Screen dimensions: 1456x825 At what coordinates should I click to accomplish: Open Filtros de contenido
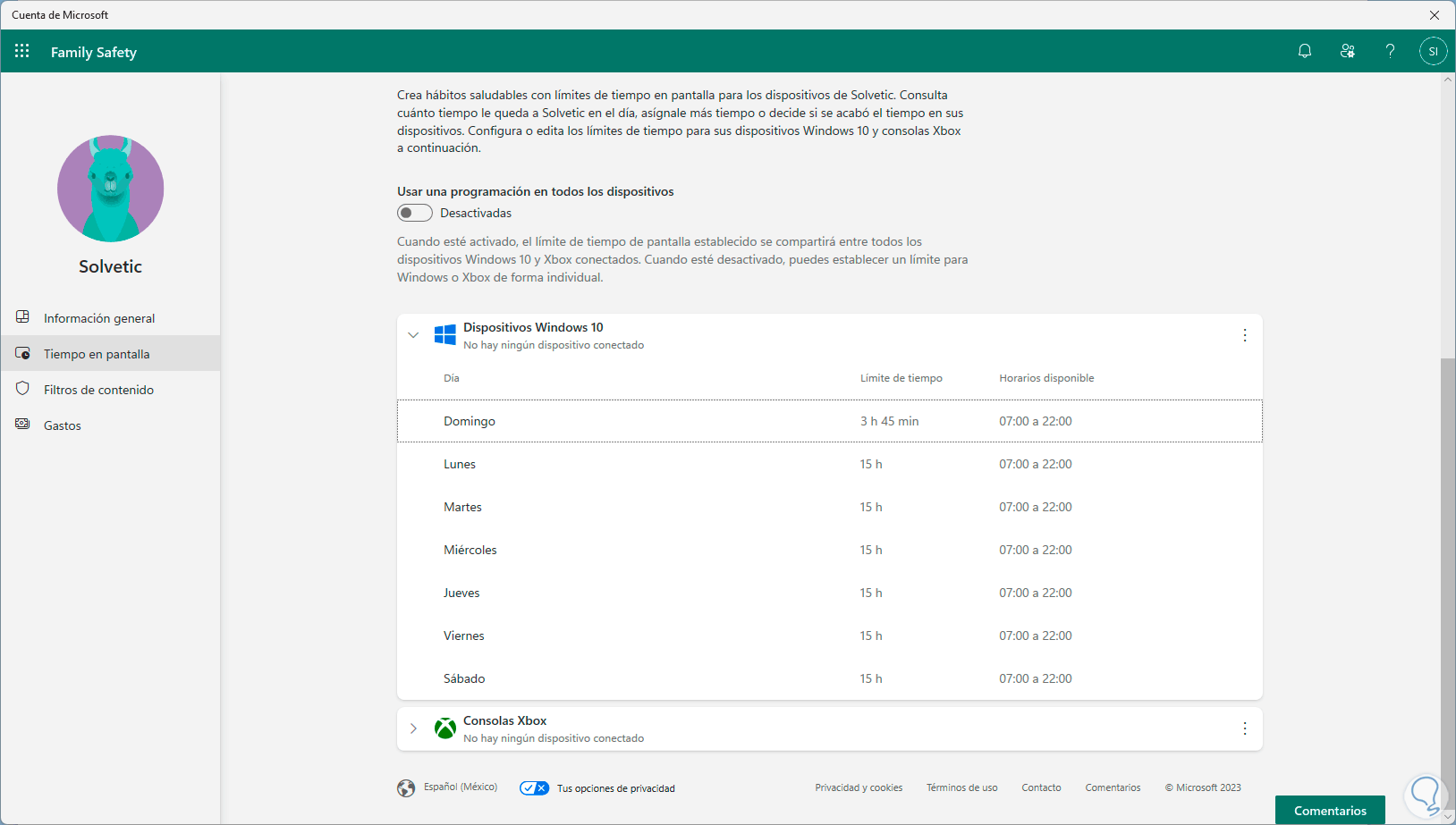point(111,389)
